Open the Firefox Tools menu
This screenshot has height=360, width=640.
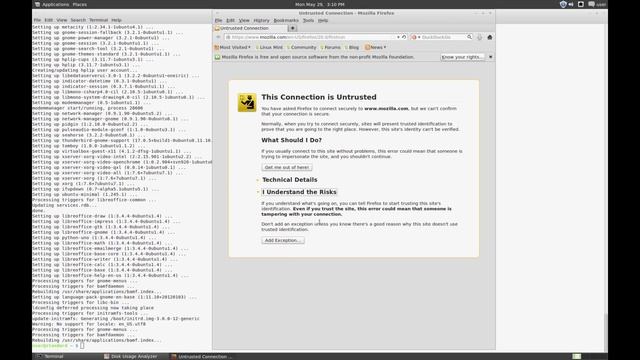pos(308,20)
